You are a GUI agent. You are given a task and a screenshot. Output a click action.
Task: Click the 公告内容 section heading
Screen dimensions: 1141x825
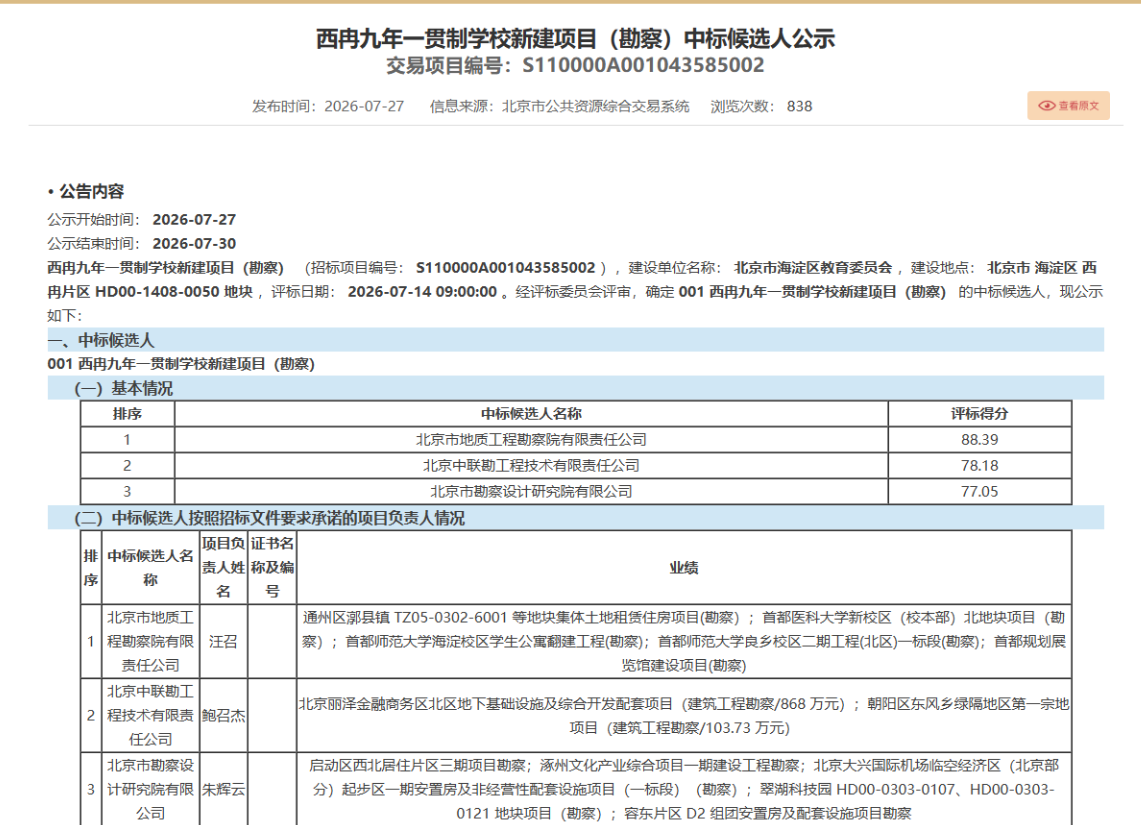[86, 191]
